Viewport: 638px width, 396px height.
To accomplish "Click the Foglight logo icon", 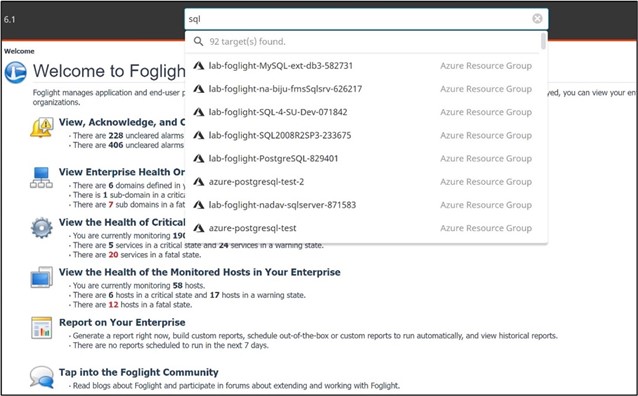I will [x=15, y=72].
